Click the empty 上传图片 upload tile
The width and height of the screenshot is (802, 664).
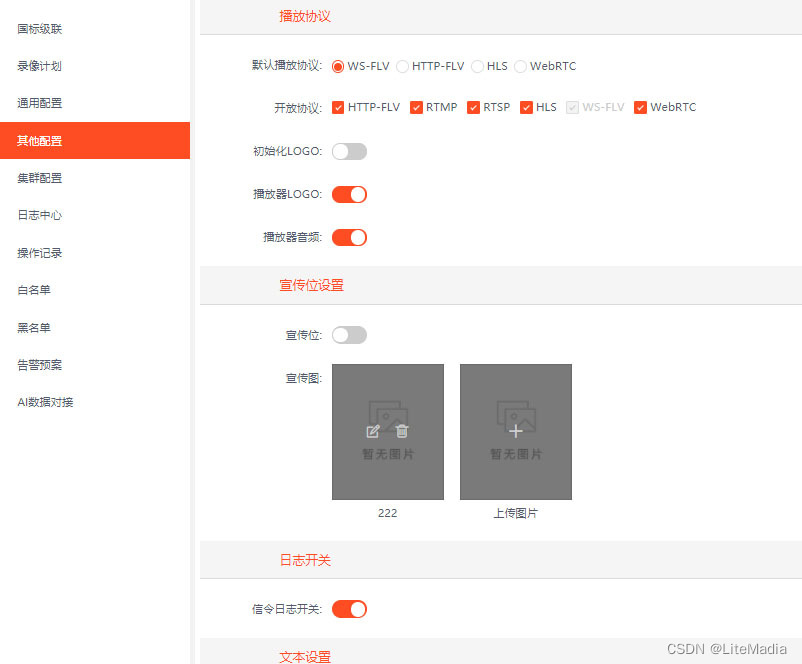coord(516,432)
